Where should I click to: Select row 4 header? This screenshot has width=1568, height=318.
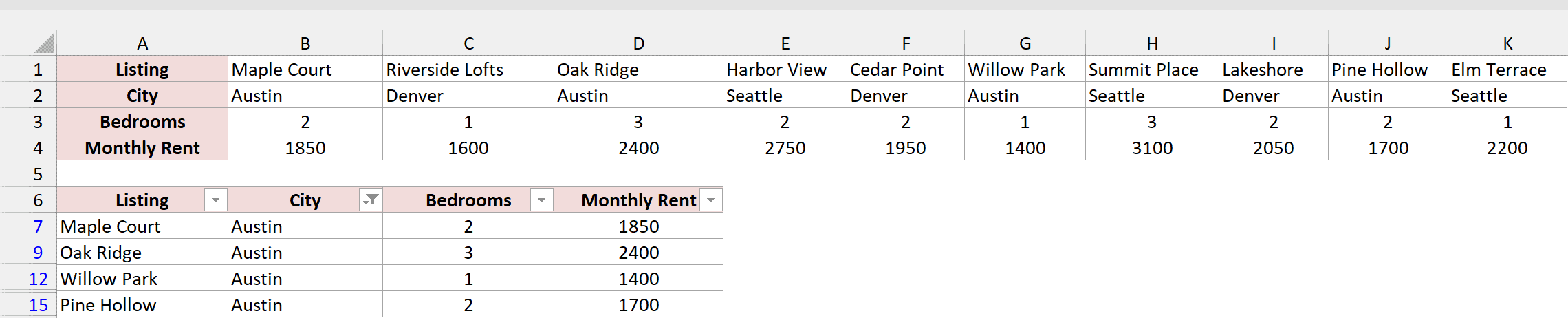28,147
